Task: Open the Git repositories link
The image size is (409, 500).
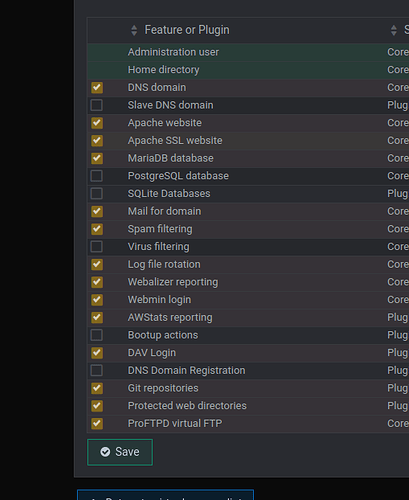Action: point(163,388)
